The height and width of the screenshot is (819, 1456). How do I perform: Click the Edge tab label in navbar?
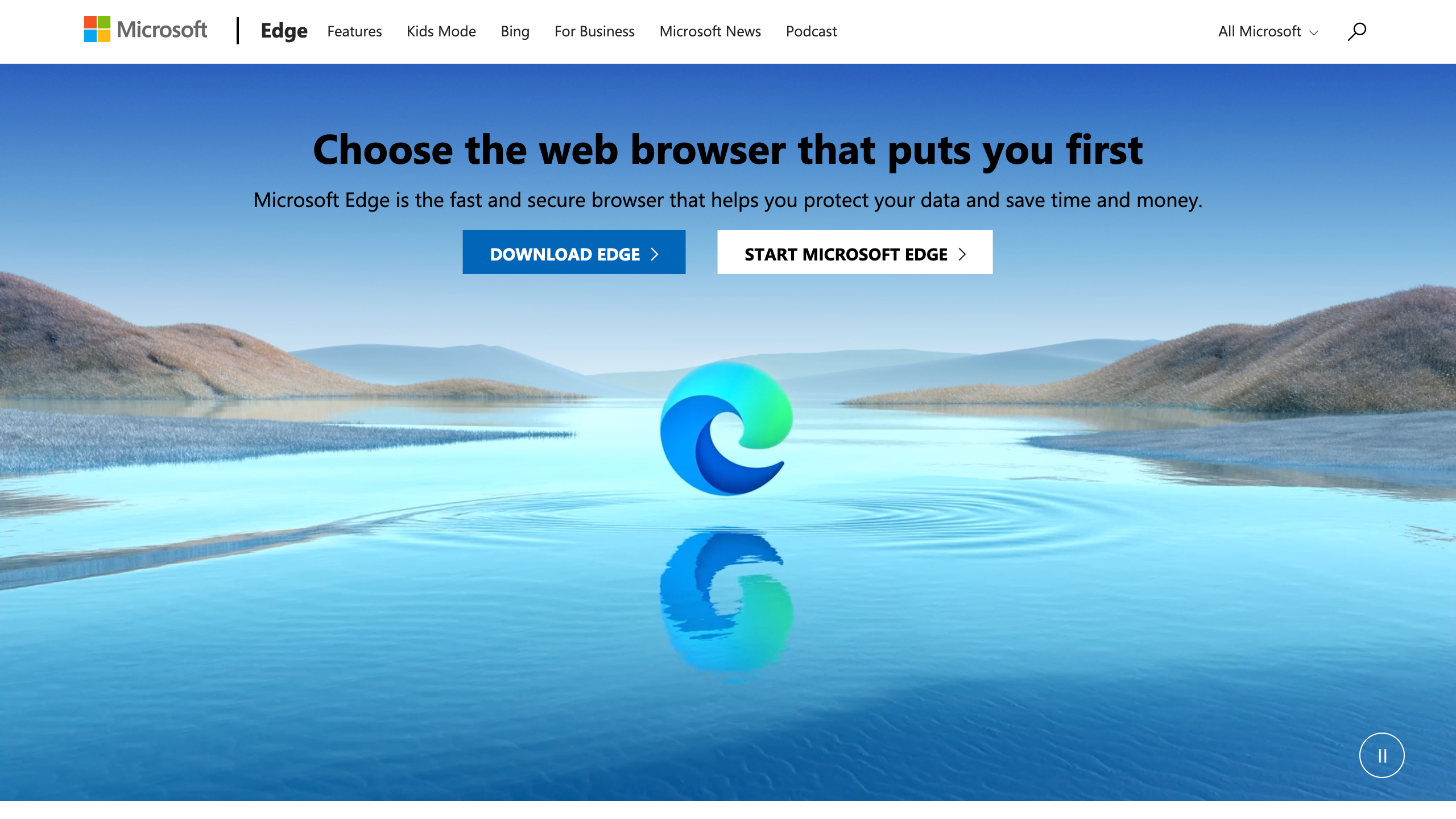pyautogui.click(x=283, y=31)
